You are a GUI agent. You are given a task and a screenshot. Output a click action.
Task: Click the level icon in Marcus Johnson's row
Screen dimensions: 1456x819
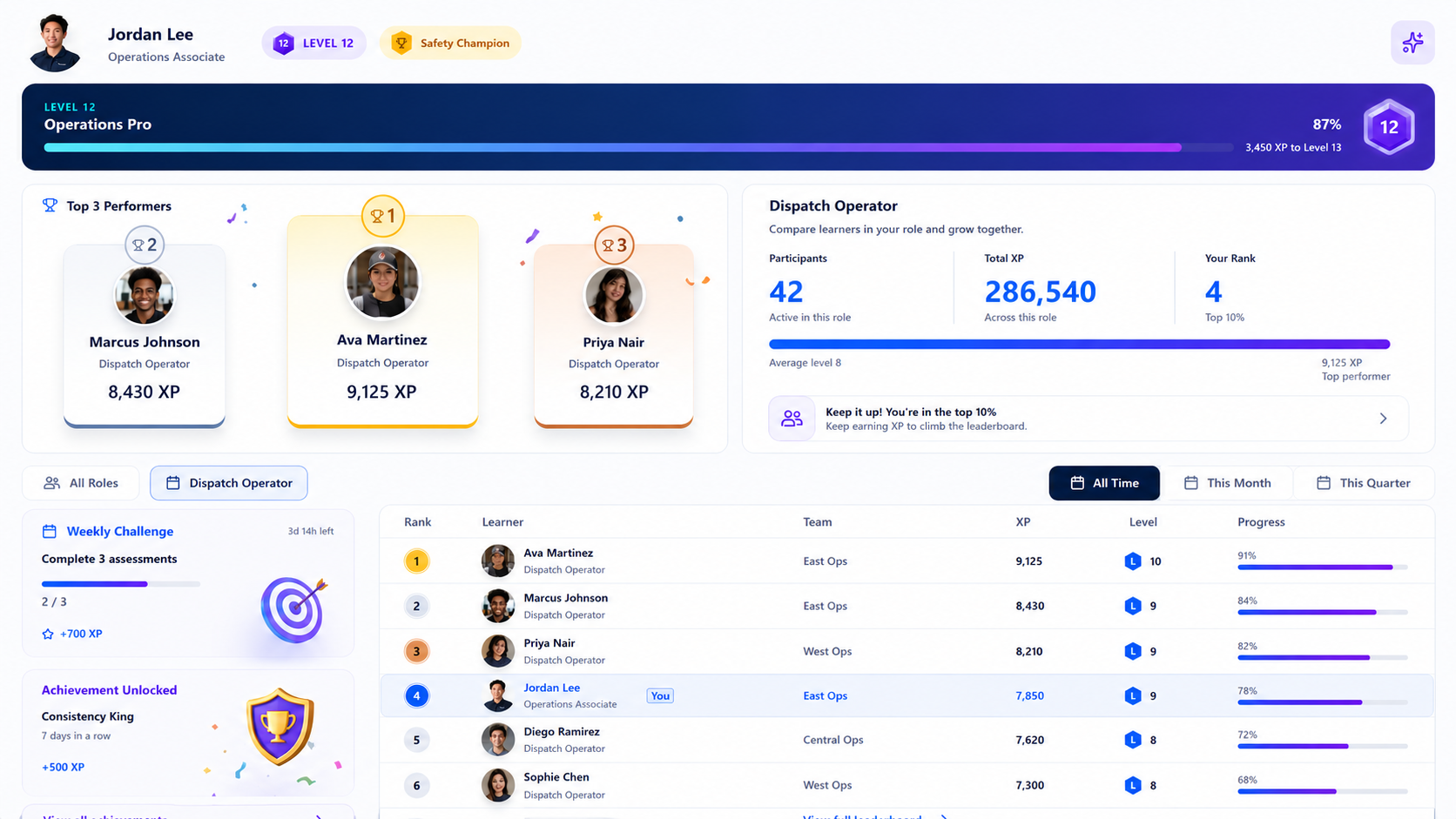coord(1133,606)
